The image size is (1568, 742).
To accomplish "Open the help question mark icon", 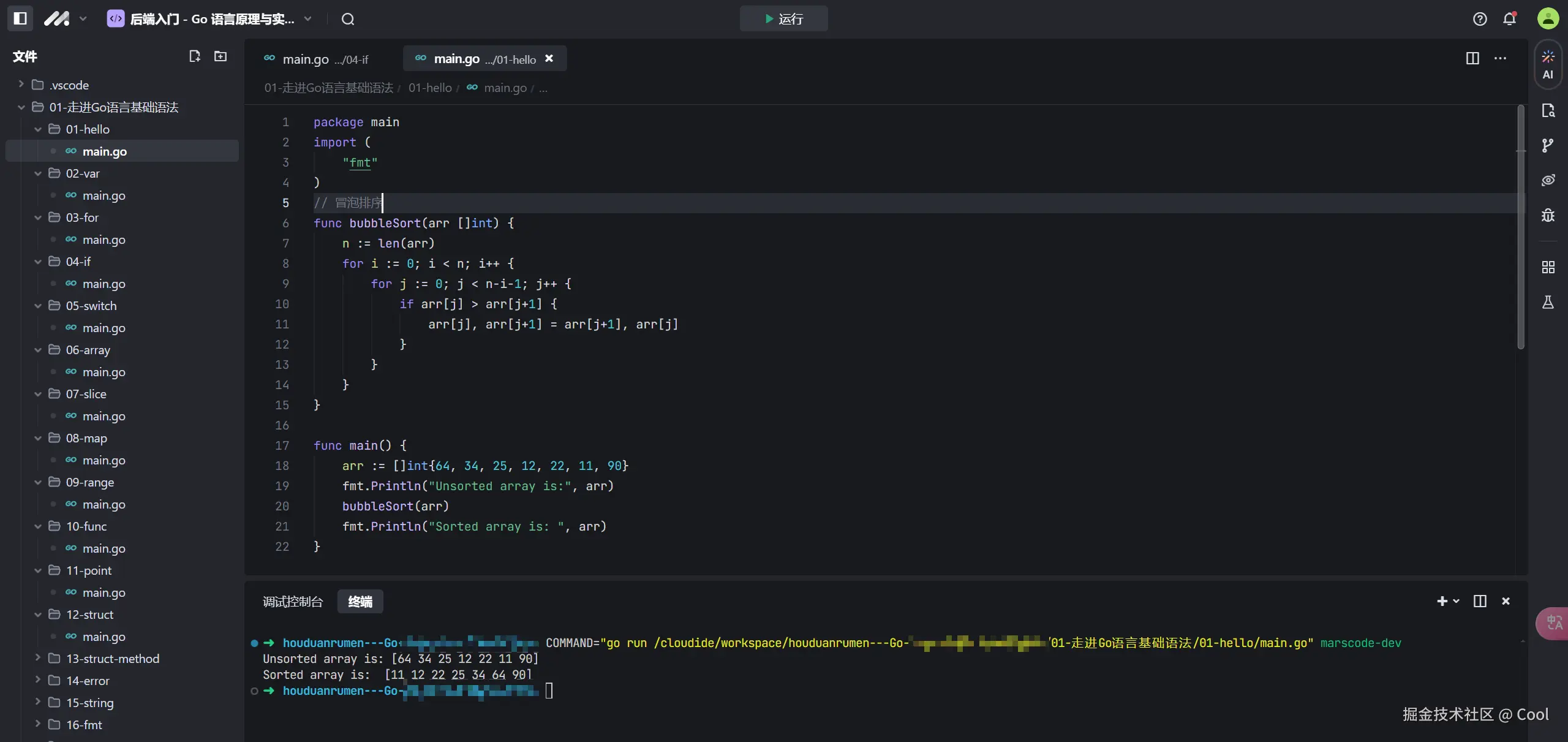I will 1480,19.
